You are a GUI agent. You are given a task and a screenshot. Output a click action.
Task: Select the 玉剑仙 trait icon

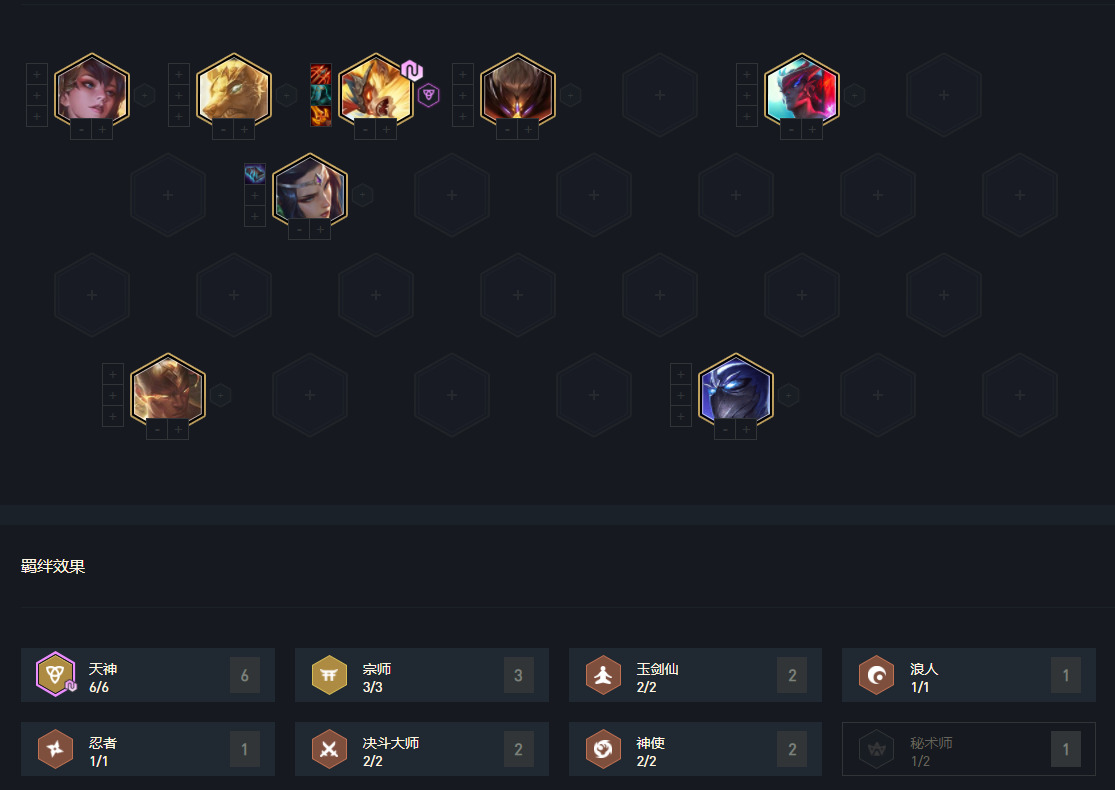[x=603, y=675]
